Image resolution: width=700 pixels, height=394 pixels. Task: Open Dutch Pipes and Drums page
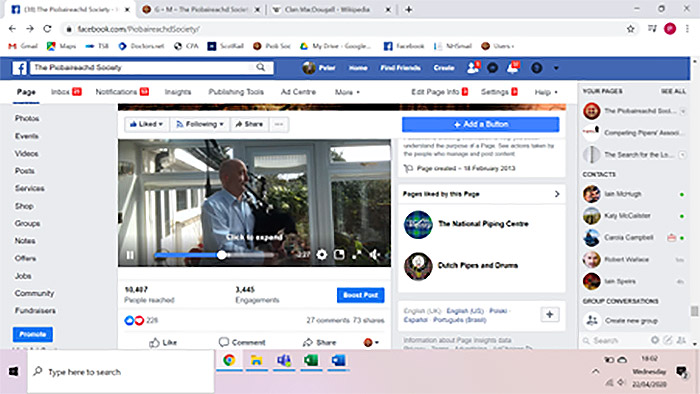coord(478,265)
